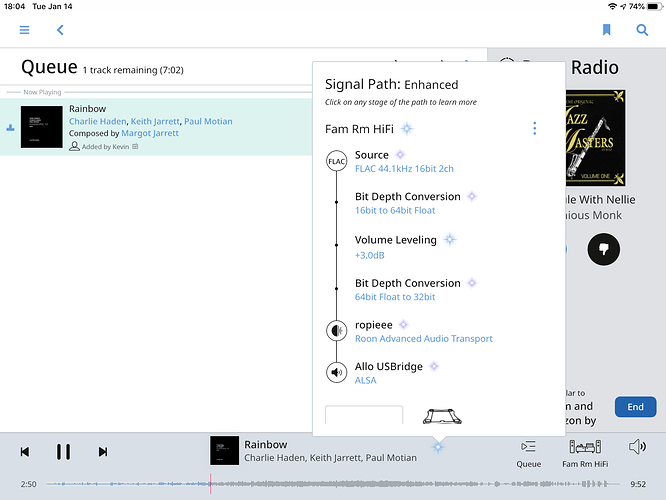Open the Rainbow album thumbnail in queue
666x500 pixels.
coord(42,127)
